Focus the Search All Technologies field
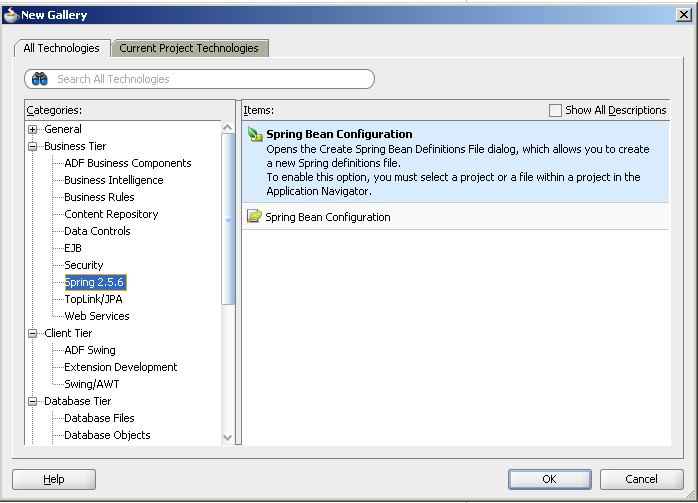This screenshot has height=503, width=698. click(210, 79)
